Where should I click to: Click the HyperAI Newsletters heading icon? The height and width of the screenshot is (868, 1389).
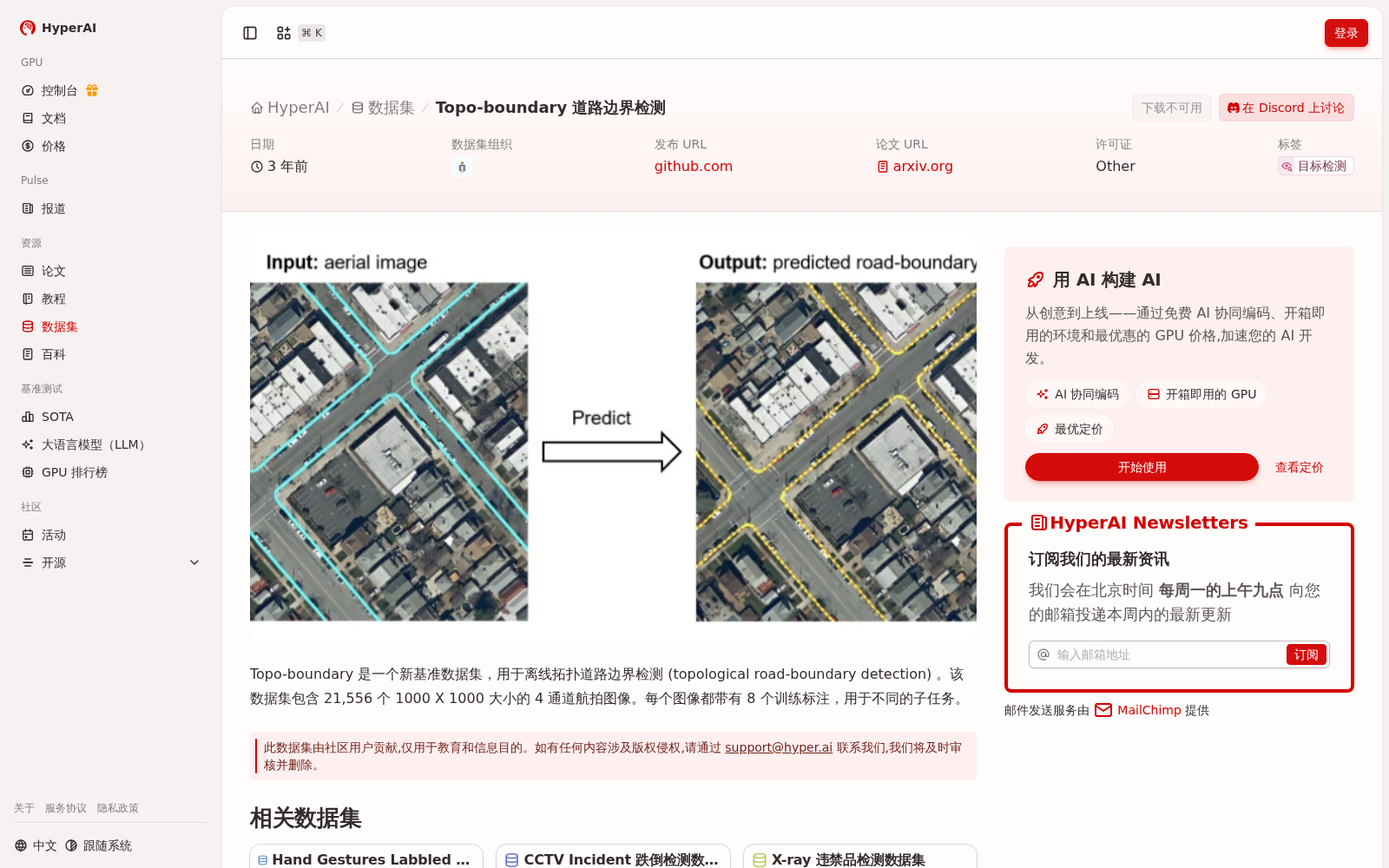pos(1038,523)
